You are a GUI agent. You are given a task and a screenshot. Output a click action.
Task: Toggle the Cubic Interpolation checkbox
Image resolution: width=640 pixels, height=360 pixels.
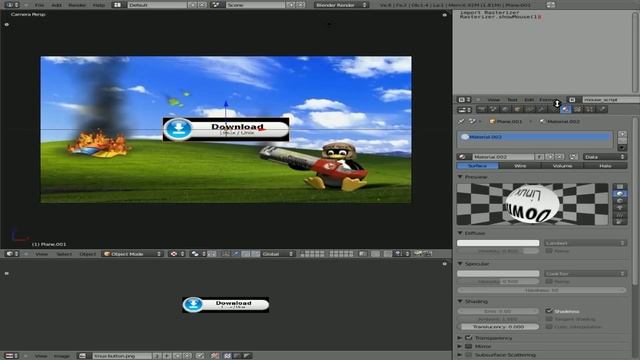pyautogui.click(x=549, y=327)
